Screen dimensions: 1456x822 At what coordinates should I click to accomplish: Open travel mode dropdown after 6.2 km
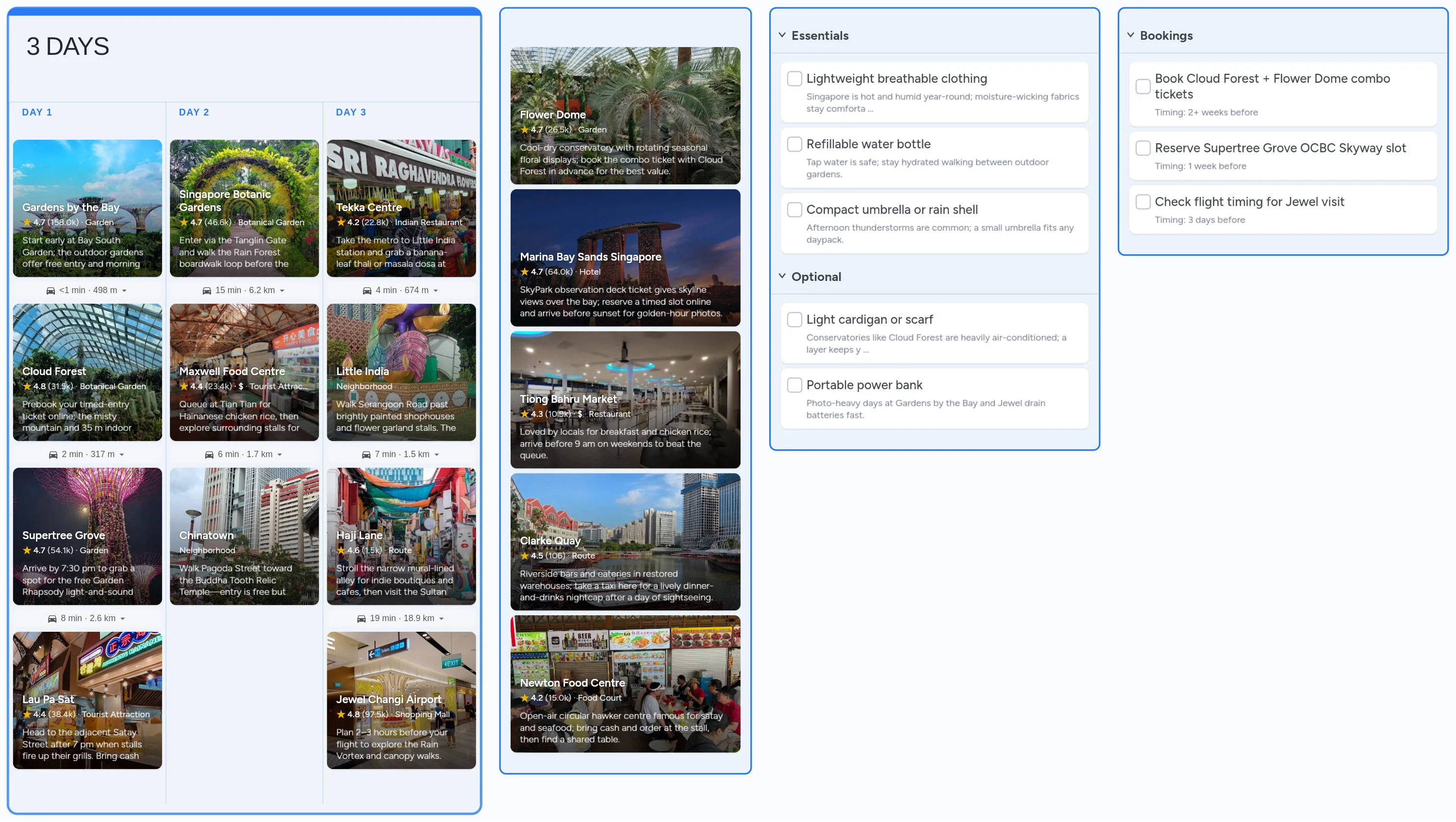pyautogui.click(x=282, y=291)
